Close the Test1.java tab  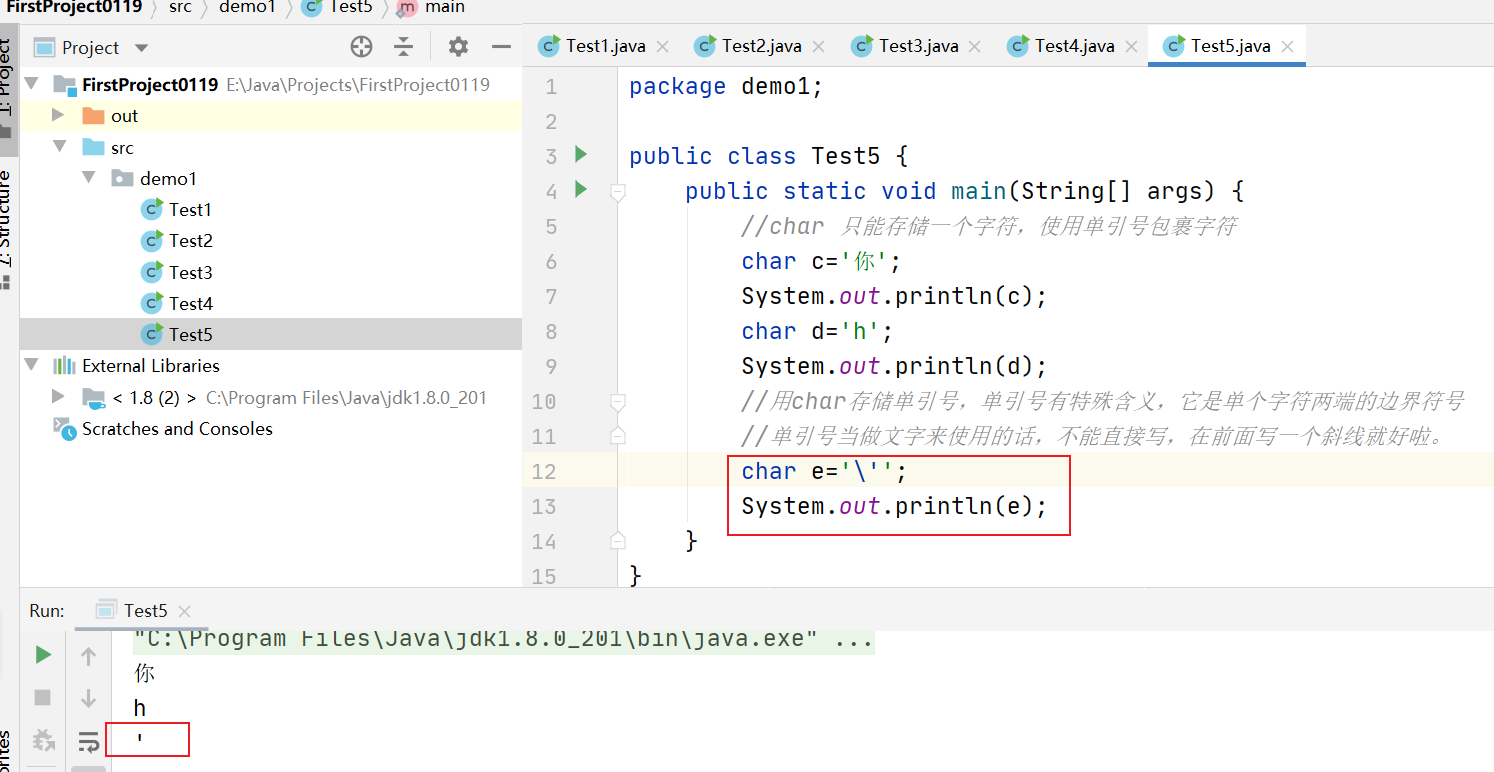(x=664, y=47)
